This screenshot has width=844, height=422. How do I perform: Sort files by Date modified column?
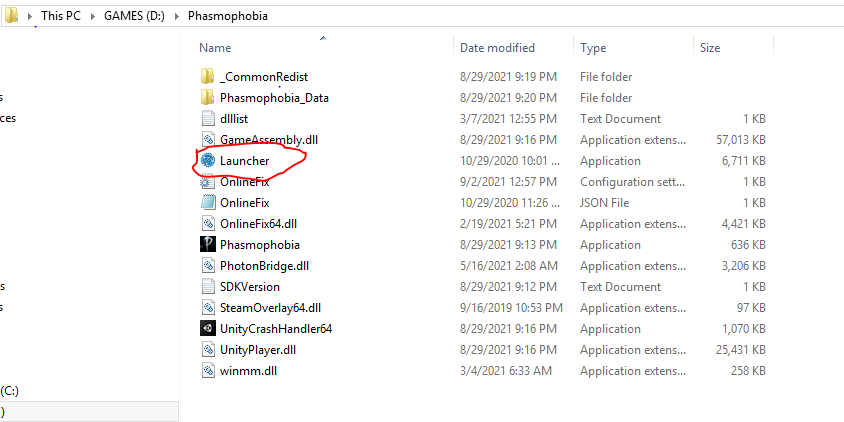click(497, 48)
